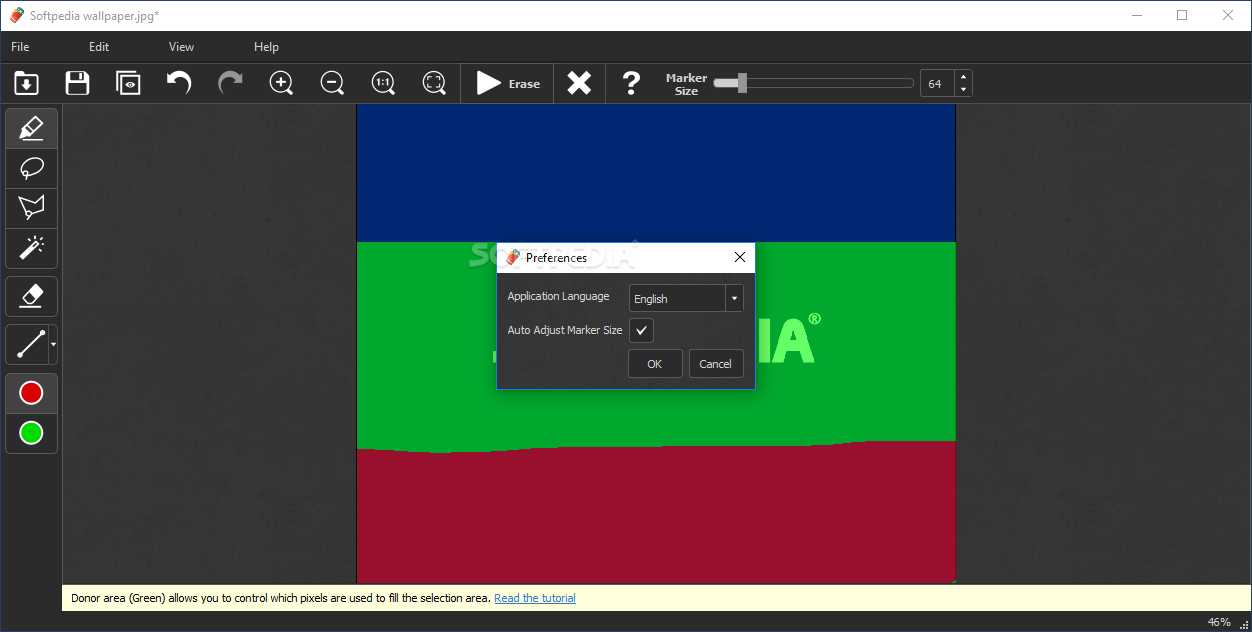Viewport: 1252px width, 632px height.
Task: Decrease marker size with down arrow
Action: [x=963, y=90]
